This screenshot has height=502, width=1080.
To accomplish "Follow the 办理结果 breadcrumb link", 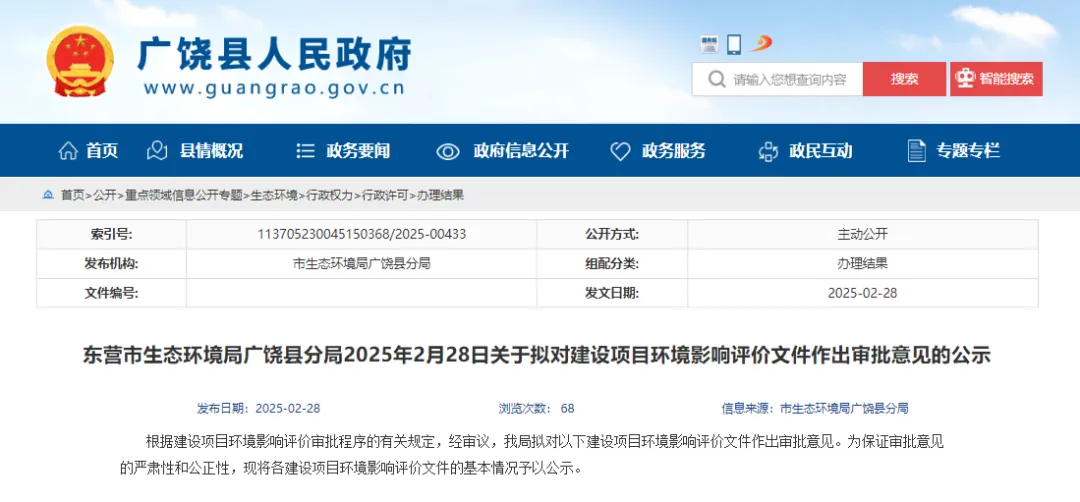I will [x=441, y=196].
